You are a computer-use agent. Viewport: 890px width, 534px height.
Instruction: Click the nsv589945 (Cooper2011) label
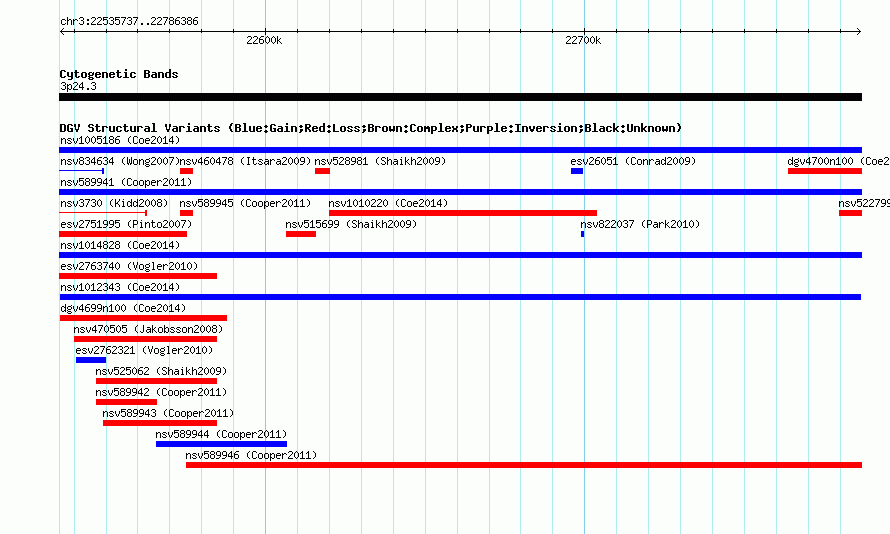tap(245, 203)
